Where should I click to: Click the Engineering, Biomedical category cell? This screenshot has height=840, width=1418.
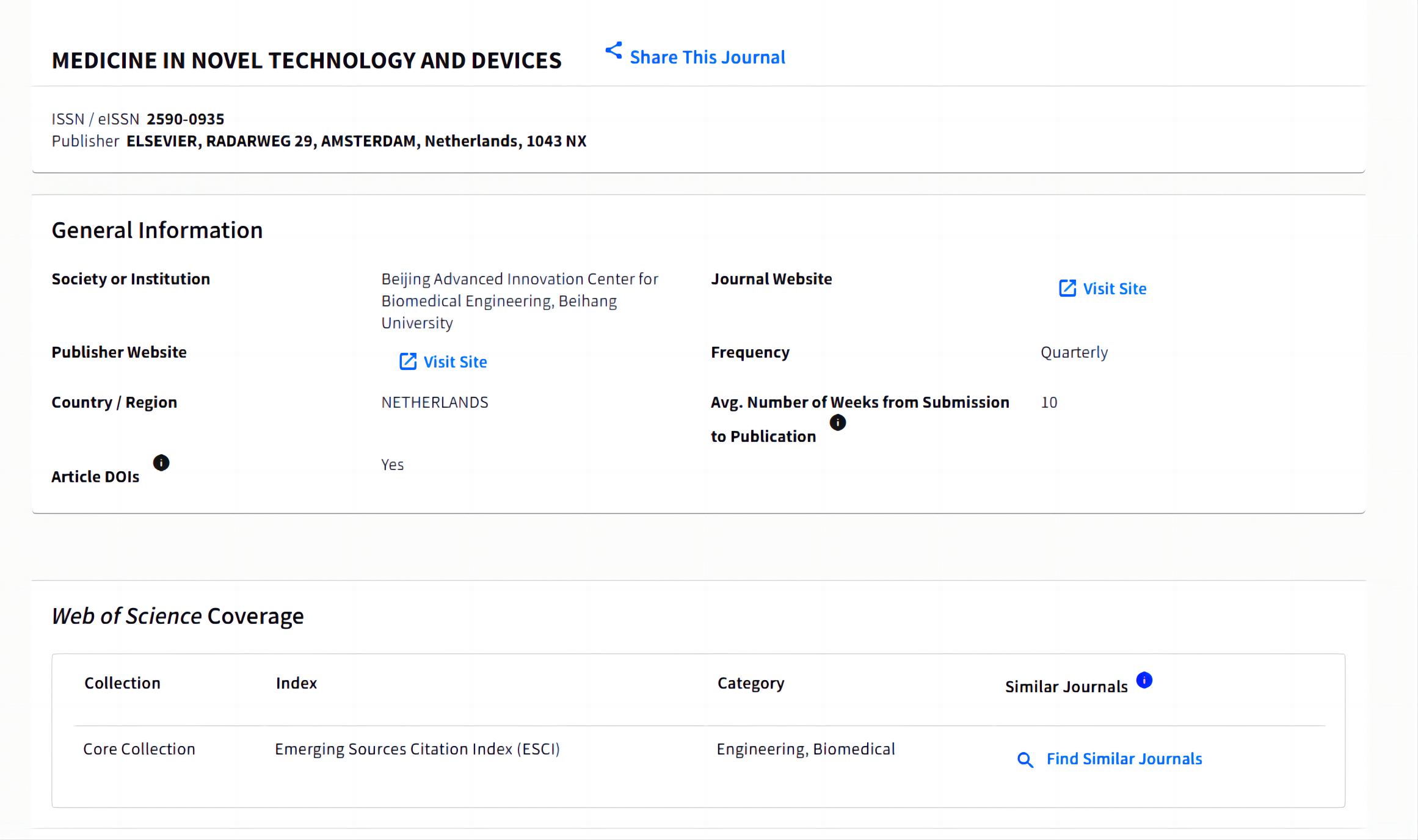tap(805, 749)
